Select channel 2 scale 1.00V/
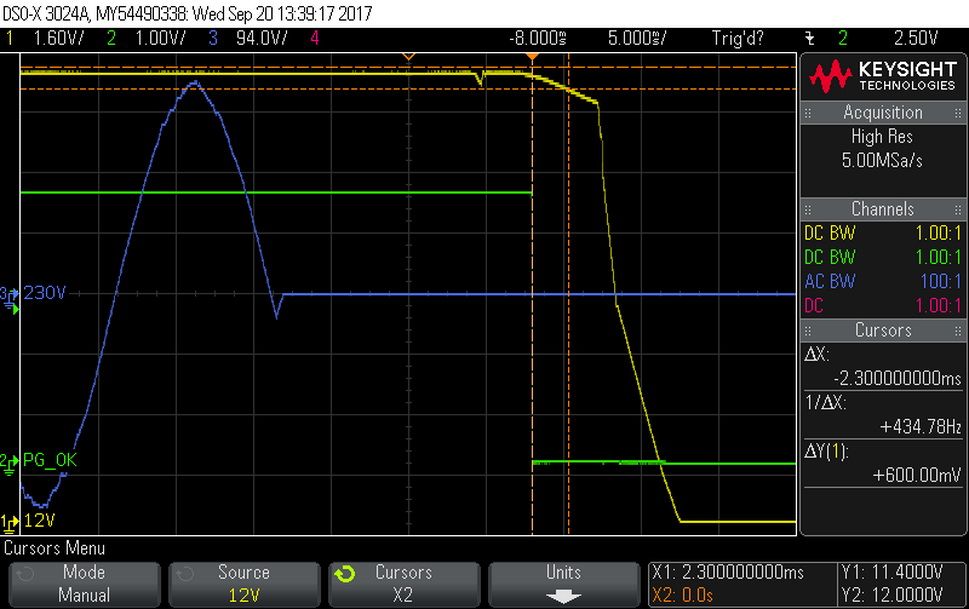This screenshot has height=609, width=969. pos(160,38)
